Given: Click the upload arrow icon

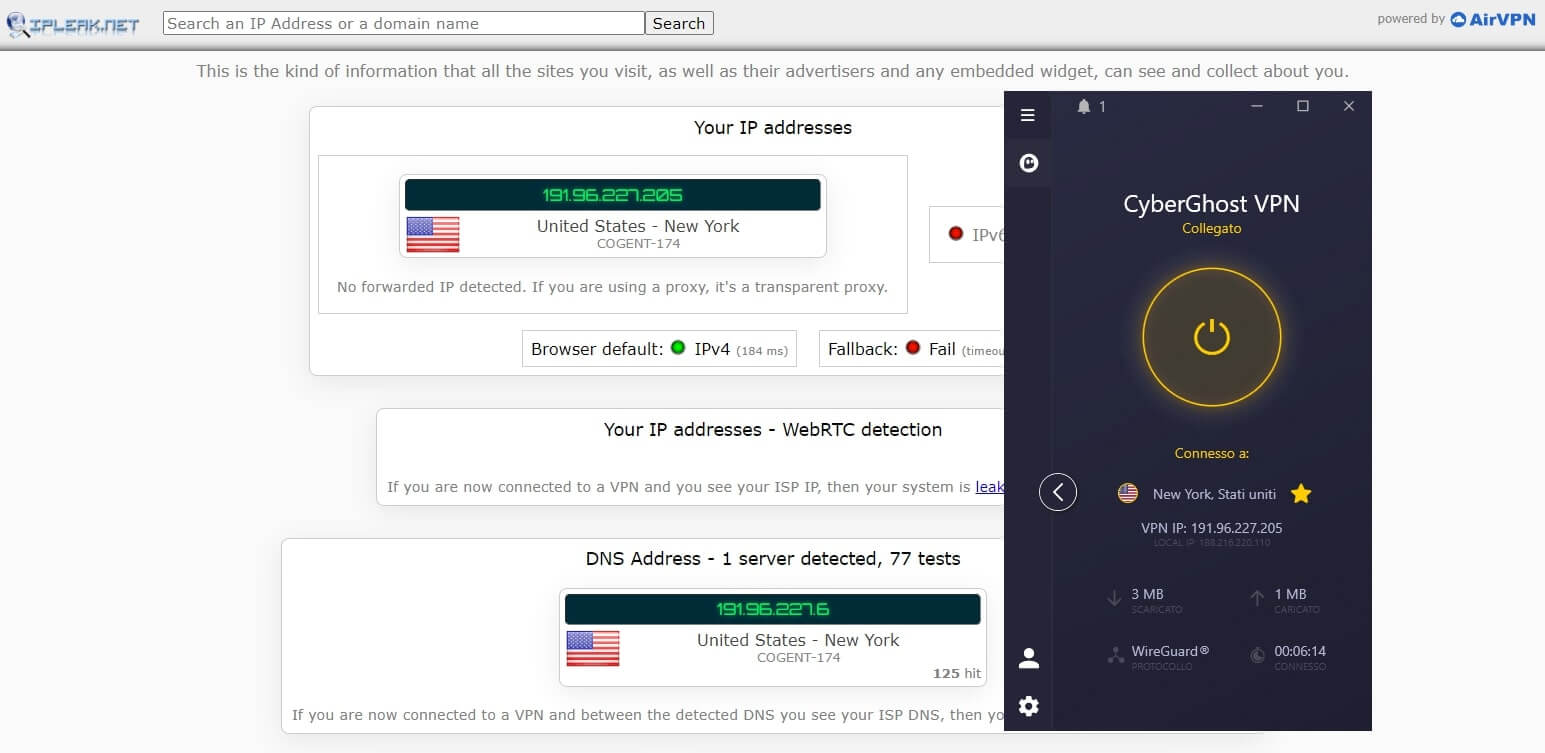Looking at the screenshot, I should (x=1258, y=599).
